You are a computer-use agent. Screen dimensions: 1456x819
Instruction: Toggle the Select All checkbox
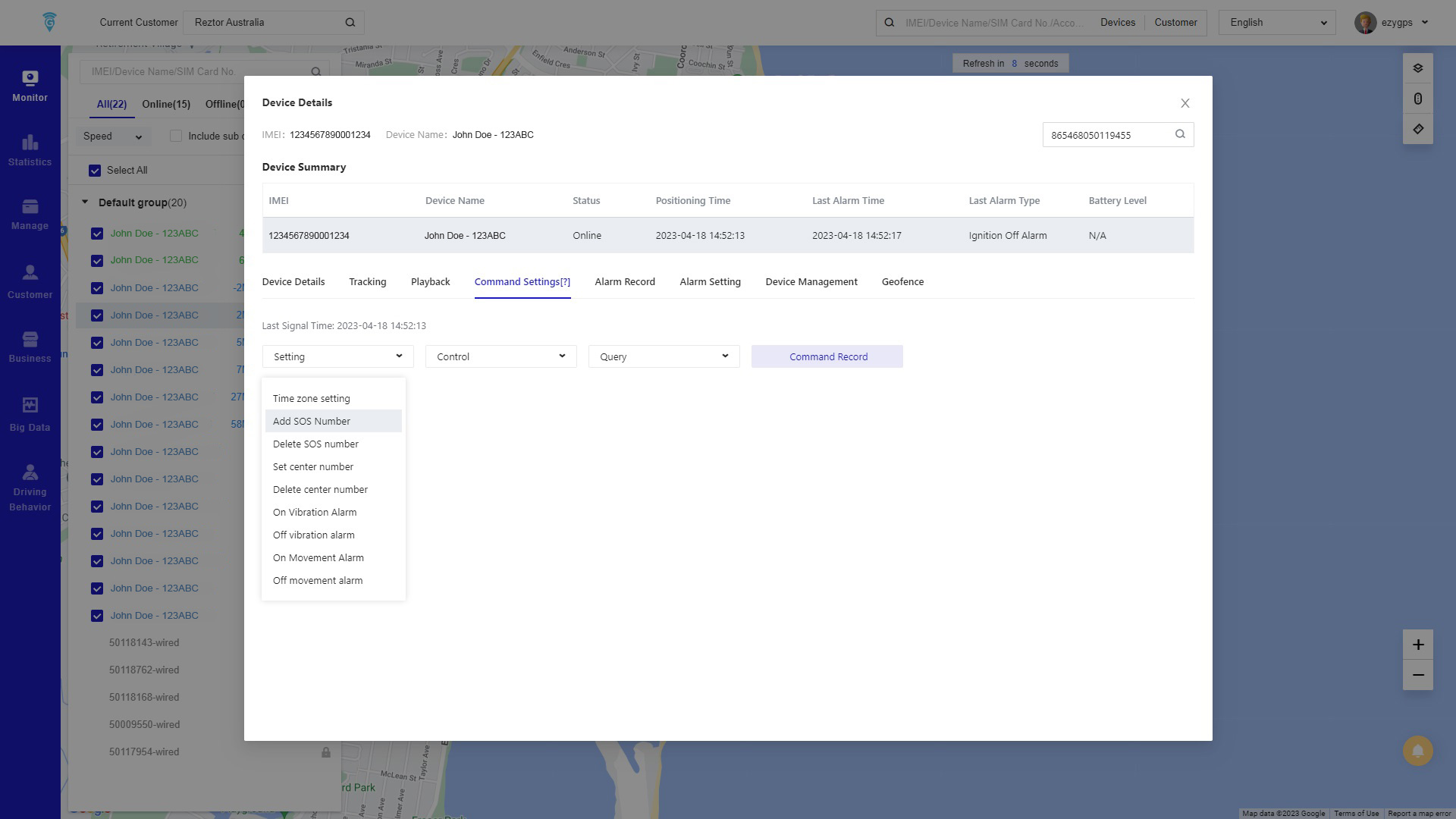[x=95, y=171]
